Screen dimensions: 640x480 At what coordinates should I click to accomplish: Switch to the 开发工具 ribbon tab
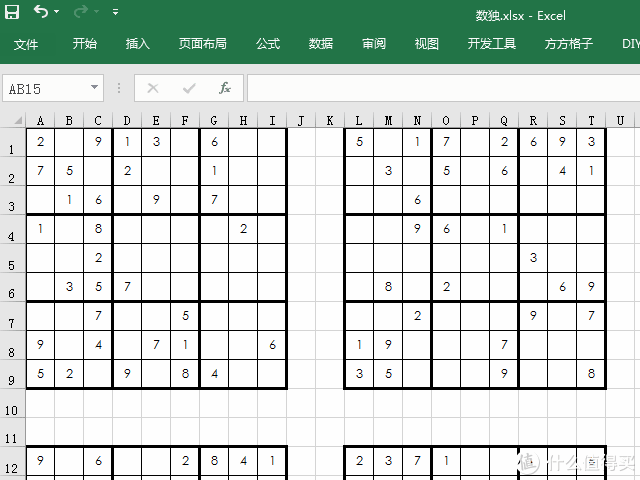click(x=492, y=43)
